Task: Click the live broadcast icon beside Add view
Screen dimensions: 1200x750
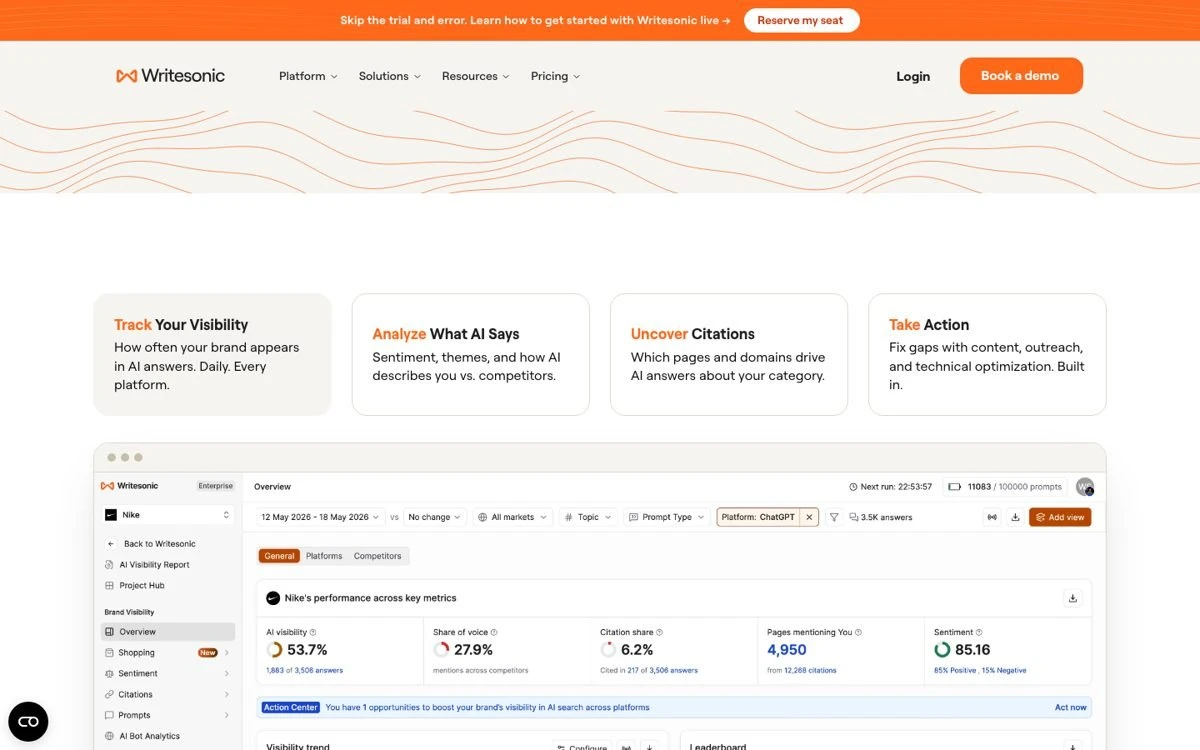Action: [x=992, y=517]
